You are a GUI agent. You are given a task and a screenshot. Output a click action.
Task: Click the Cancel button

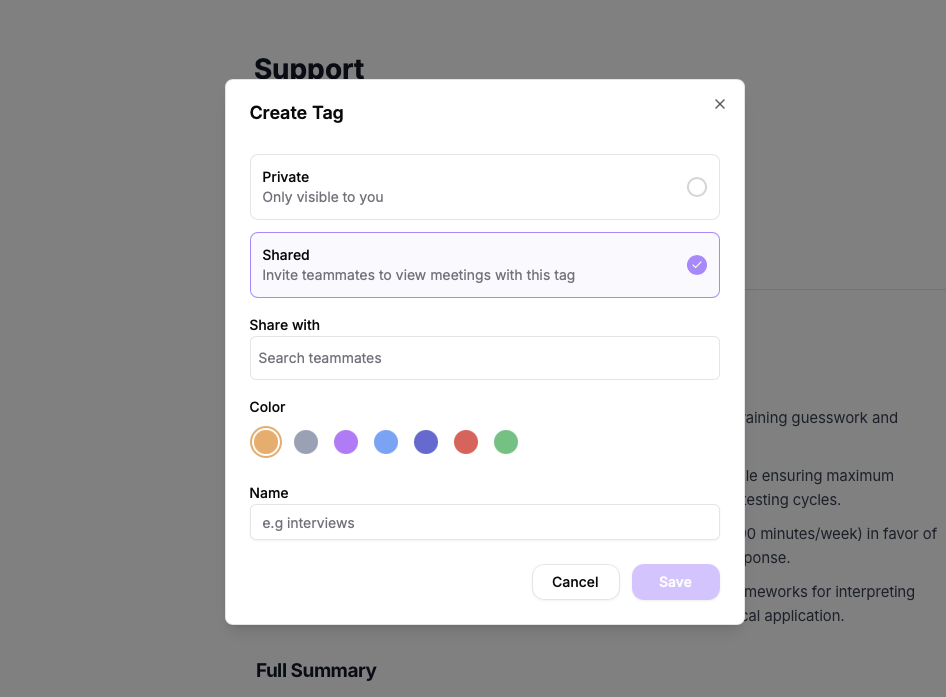pyautogui.click(x=576, y=582)
